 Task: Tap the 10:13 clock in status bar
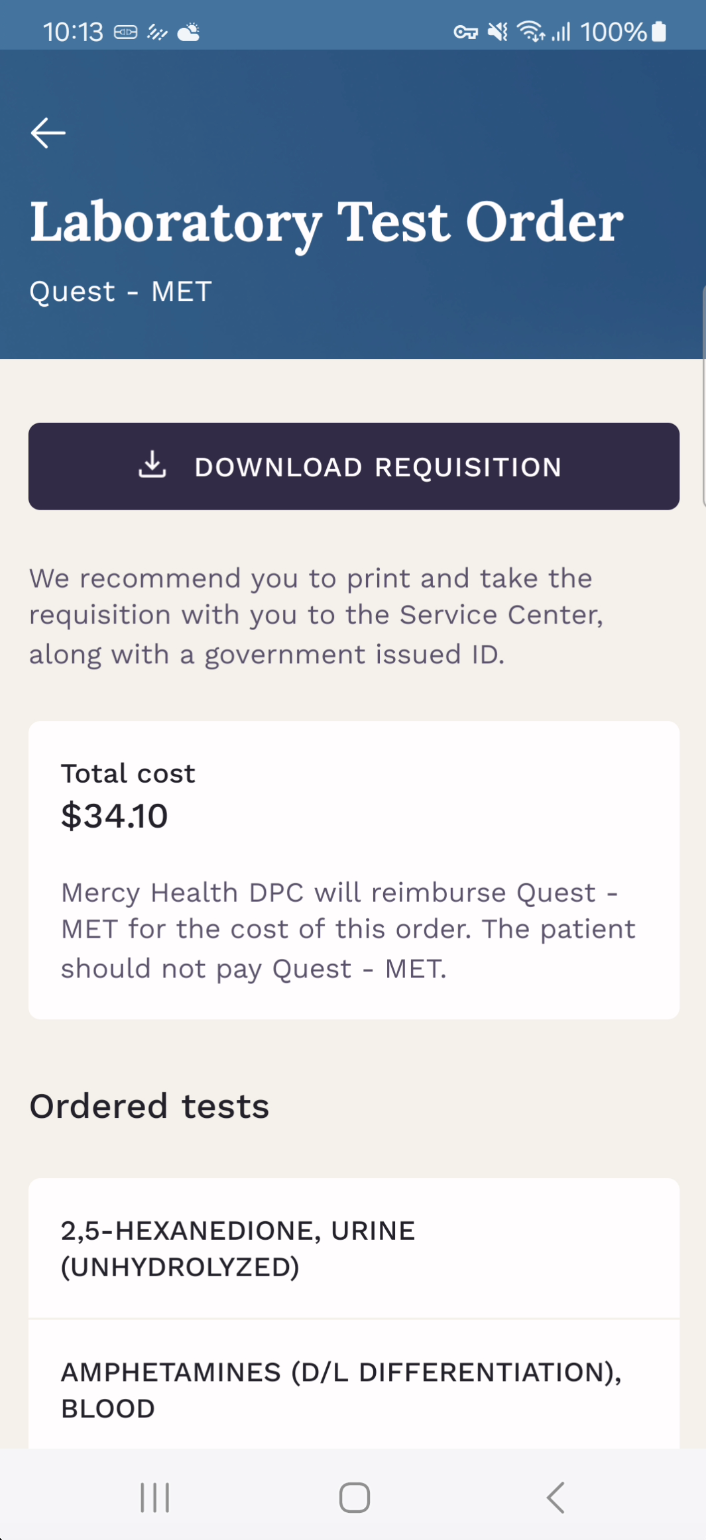(73, 32)
